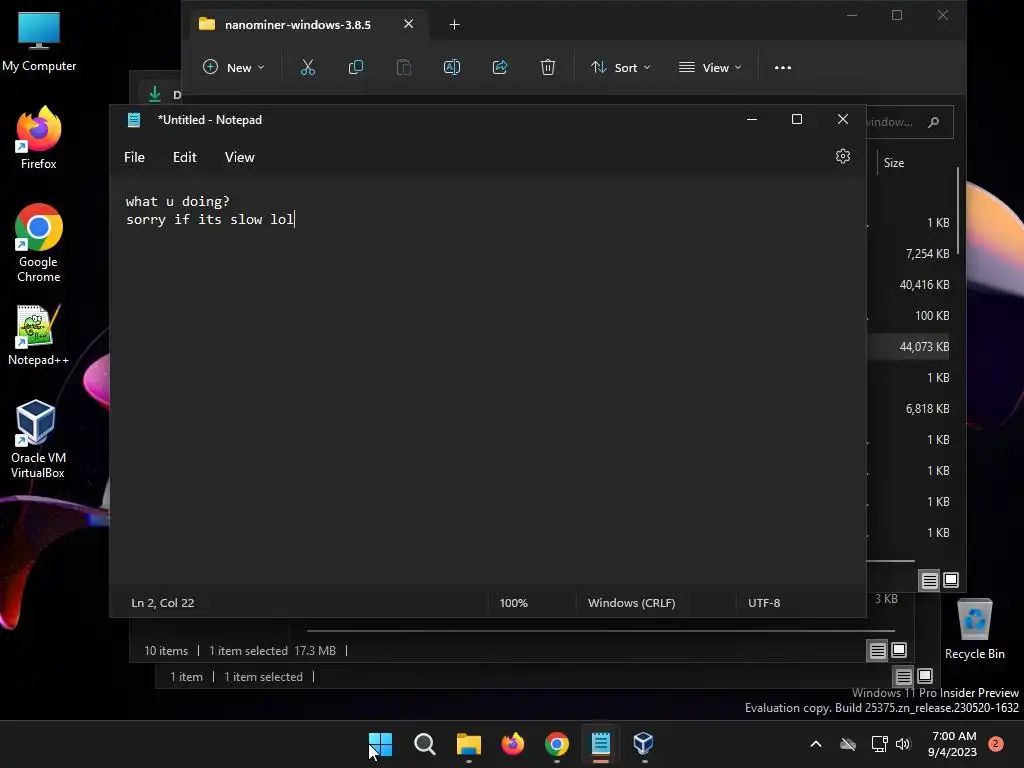Click the volume speaker tray icon
The image size is (1024, 768).
click(903, 744)
